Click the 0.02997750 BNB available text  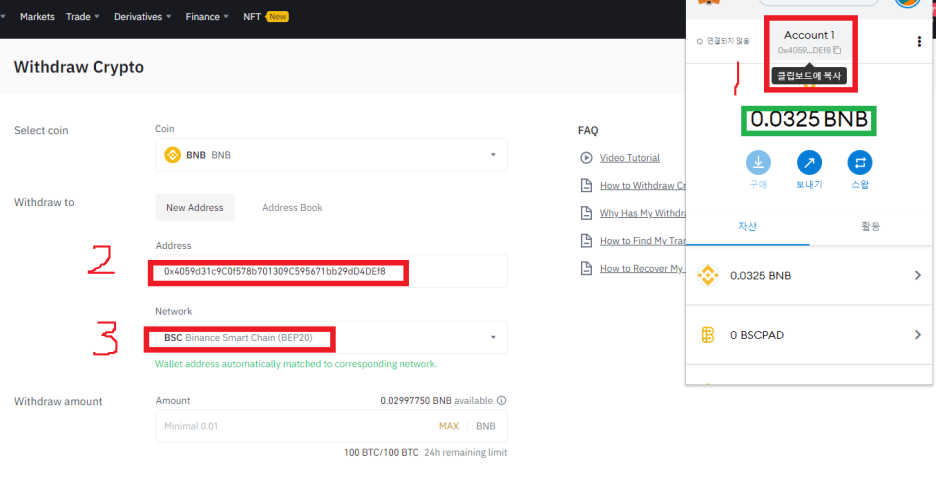436,400
